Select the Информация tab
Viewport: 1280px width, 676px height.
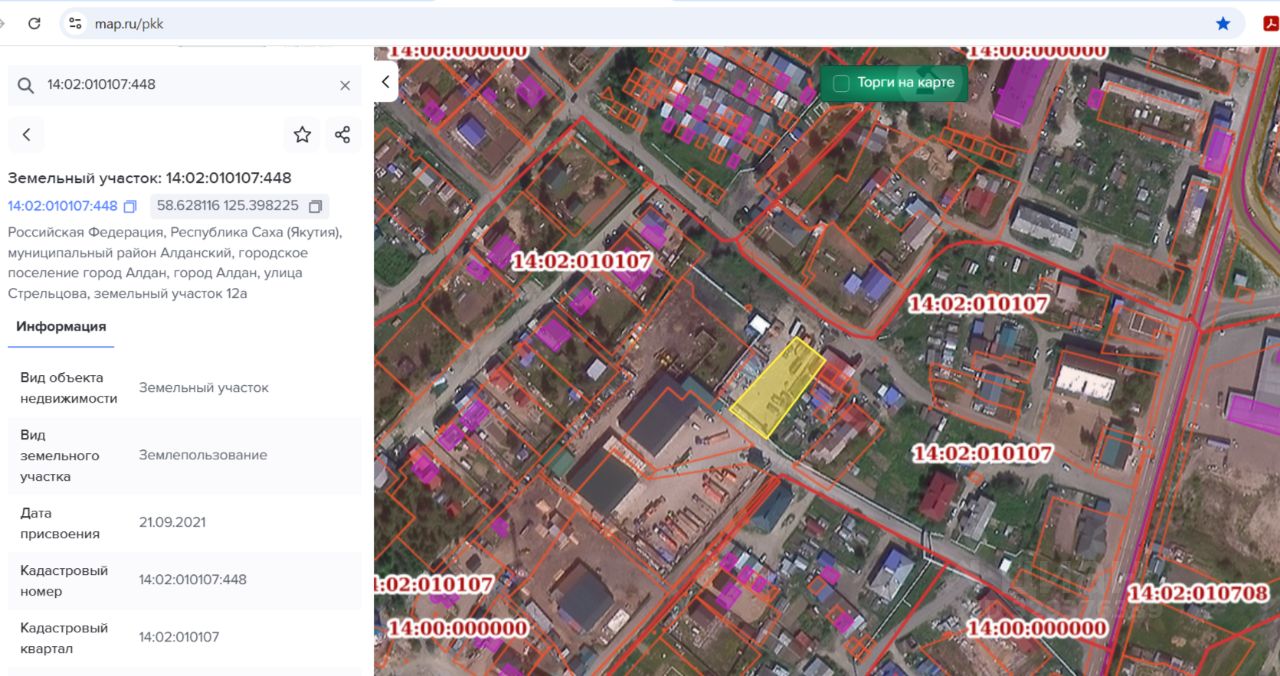61,327
